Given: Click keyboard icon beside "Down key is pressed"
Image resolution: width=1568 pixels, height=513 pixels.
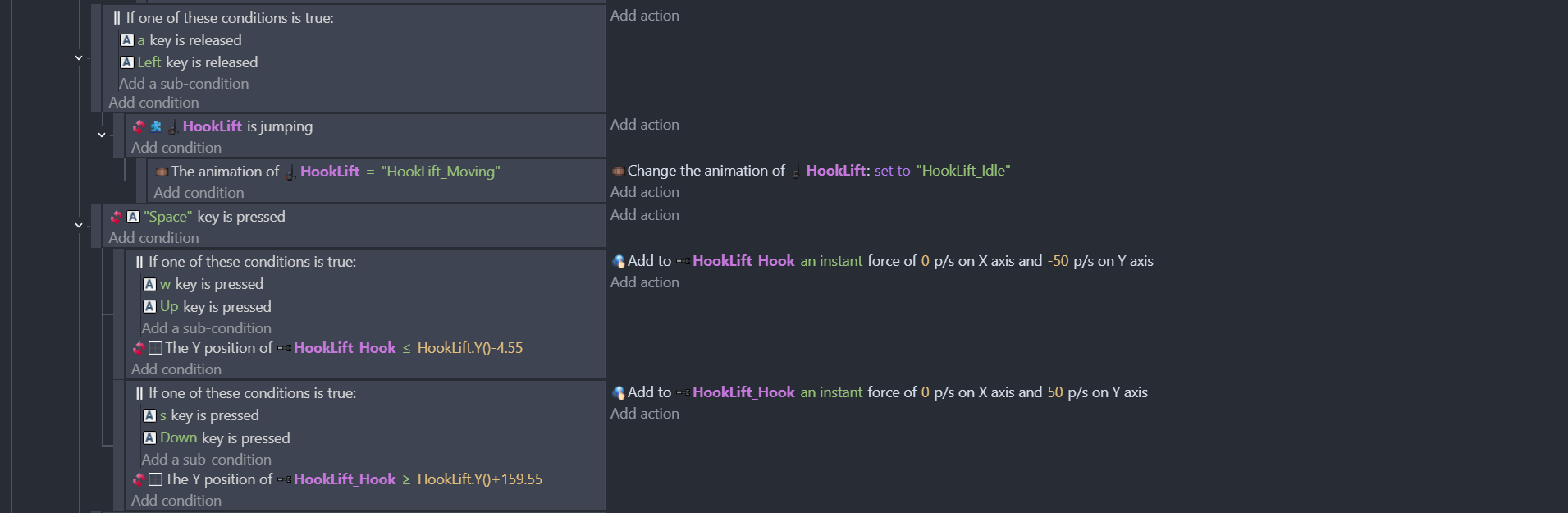Looking at the screenshot, I should pos(149,438).
